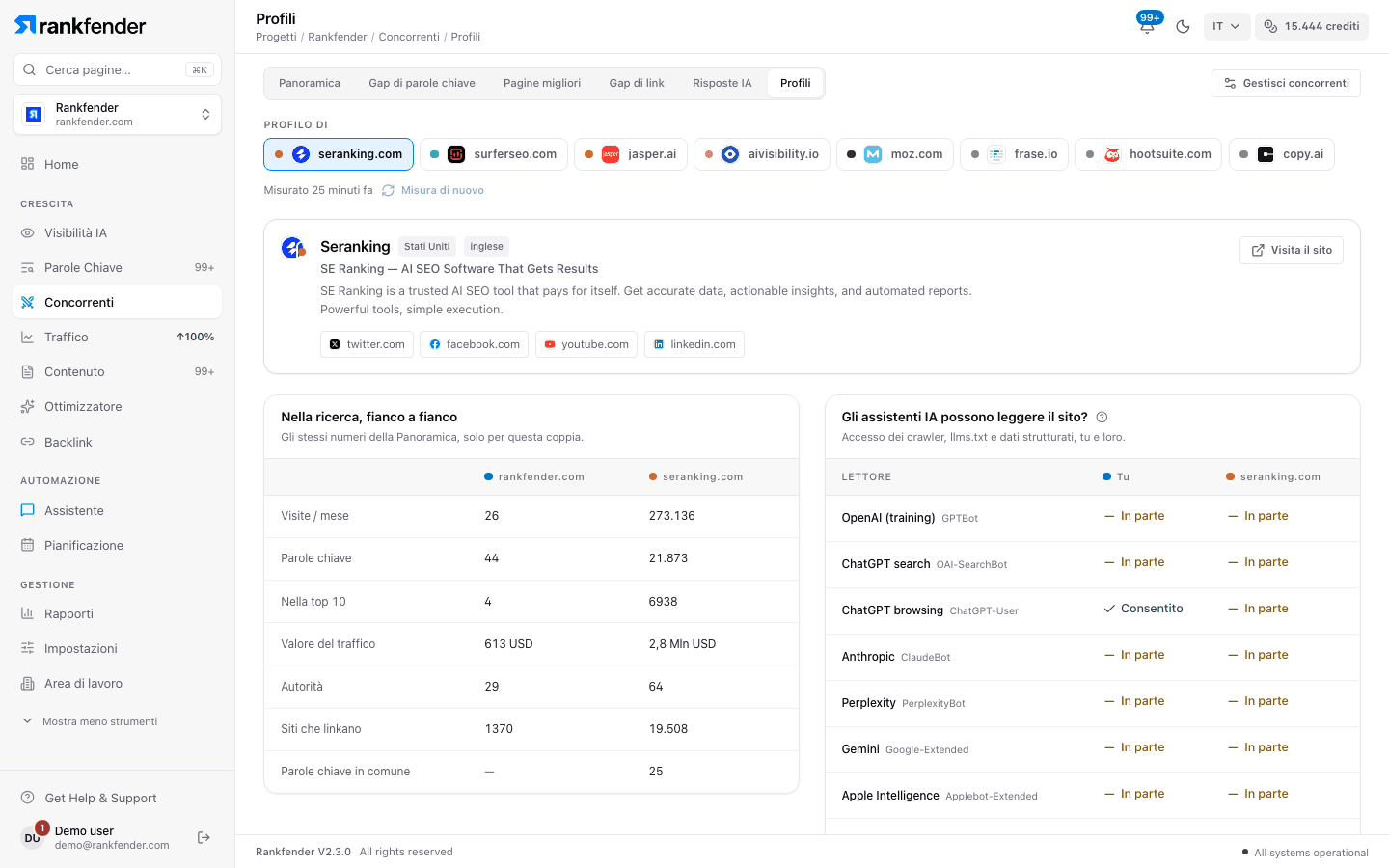Click the orange seranking.com color dot in table header
The image size is (1389, 868).
(x=653, y=476)
